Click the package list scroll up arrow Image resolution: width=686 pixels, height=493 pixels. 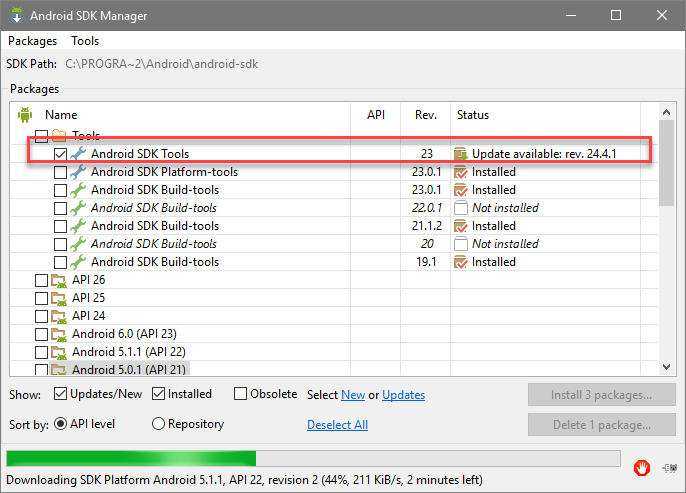click(666, 112)
